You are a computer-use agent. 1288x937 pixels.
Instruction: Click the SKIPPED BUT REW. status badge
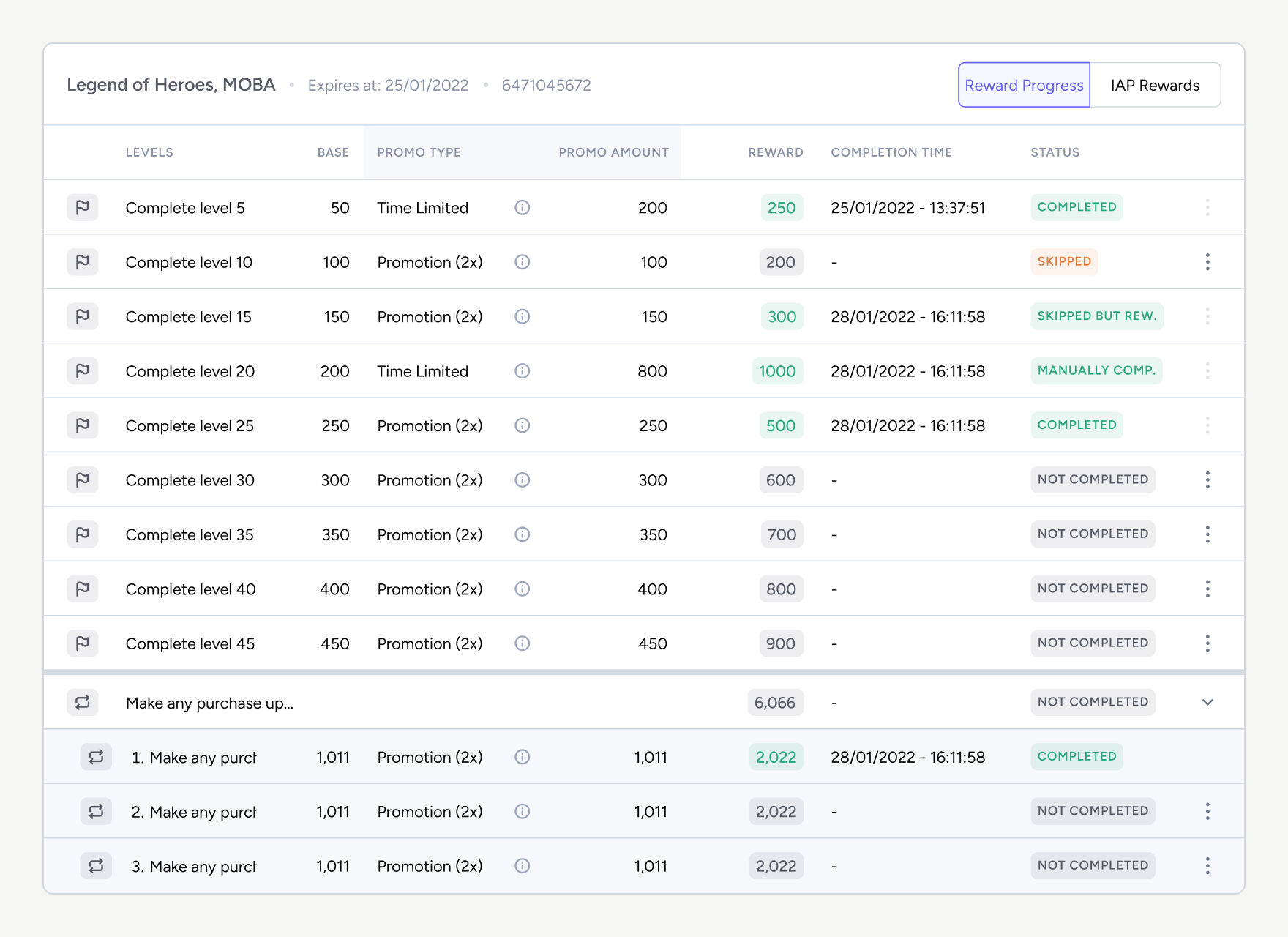click(x=1097, y=316)
